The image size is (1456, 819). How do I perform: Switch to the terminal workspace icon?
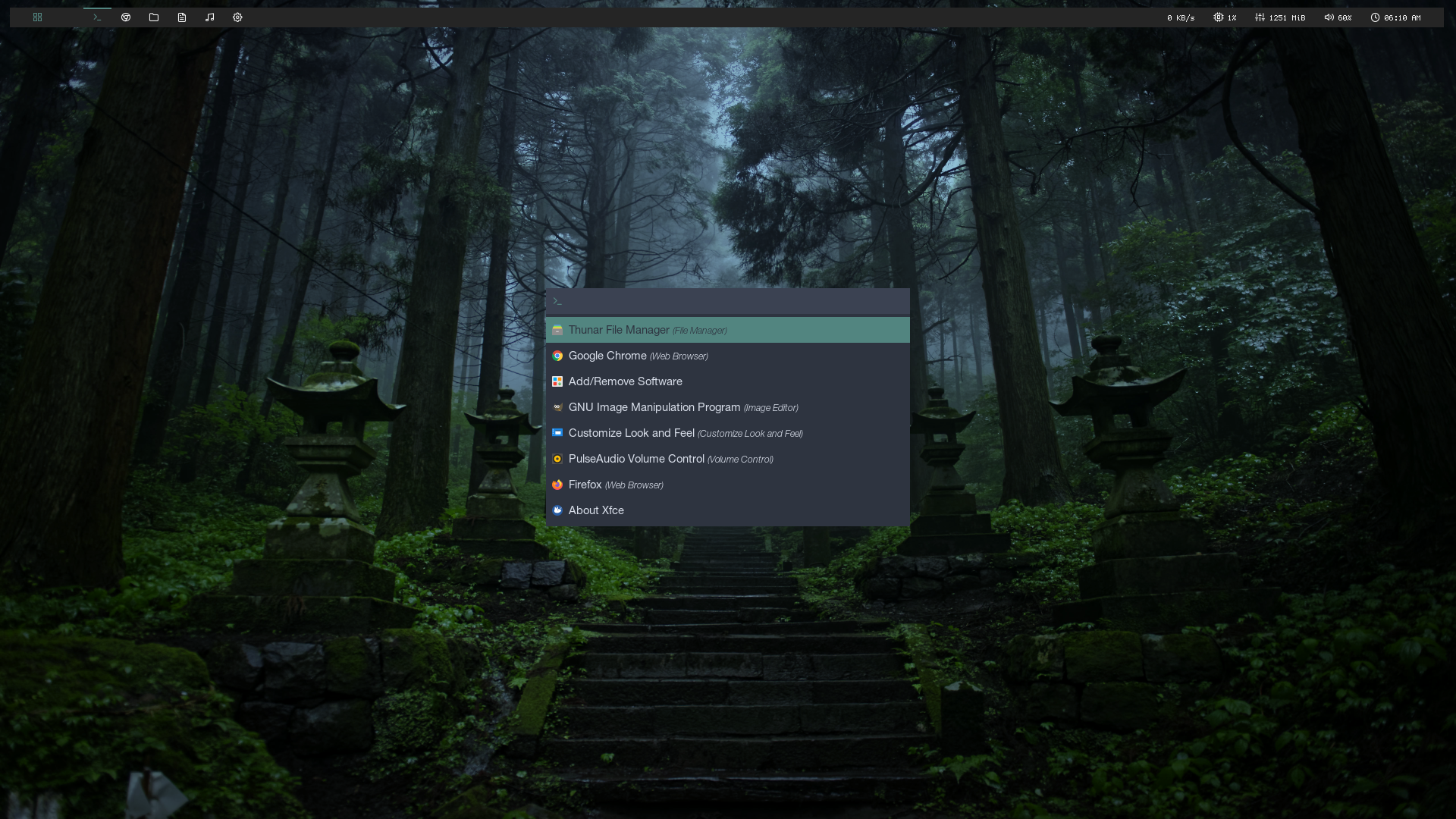click(x=97, y=17)
